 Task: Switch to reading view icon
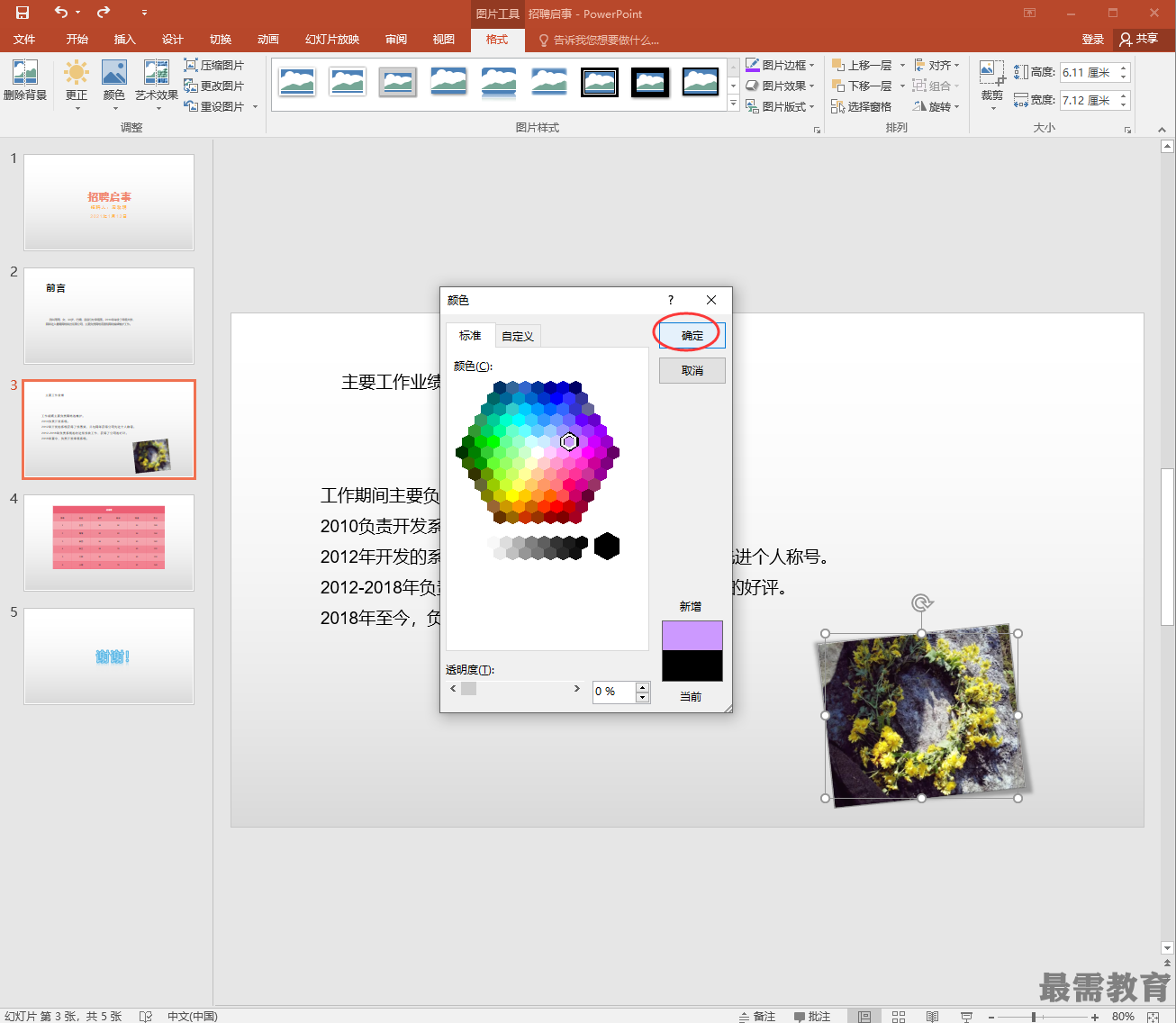[933, 1016]
